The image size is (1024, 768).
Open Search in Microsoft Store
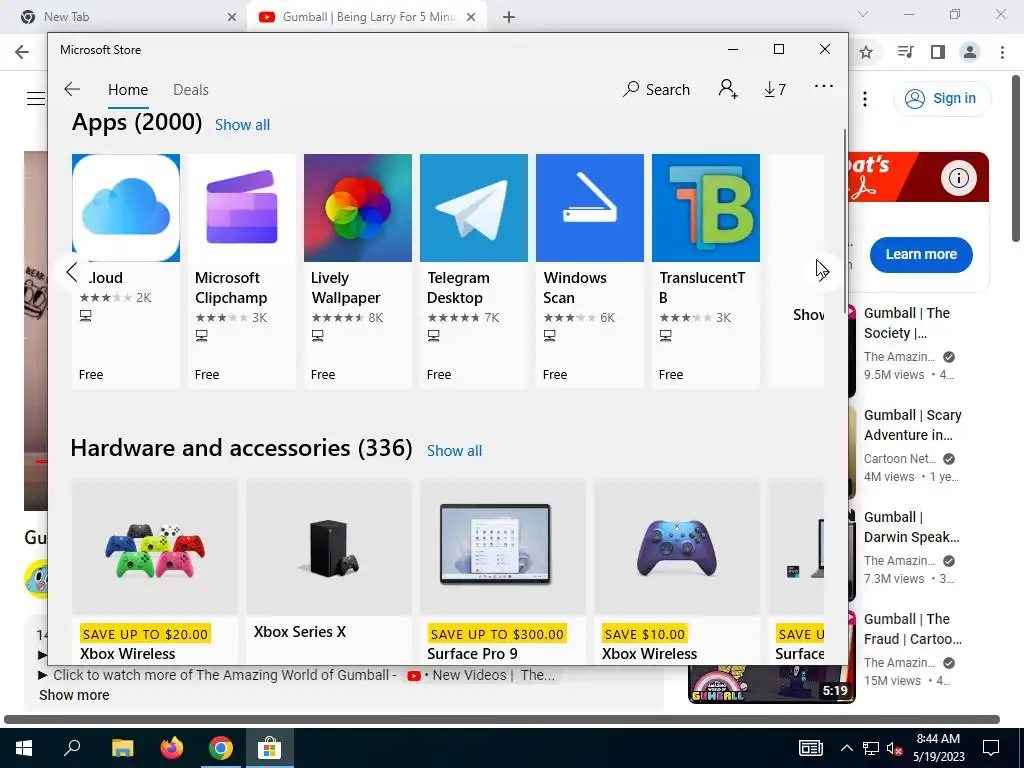[657, 89]
